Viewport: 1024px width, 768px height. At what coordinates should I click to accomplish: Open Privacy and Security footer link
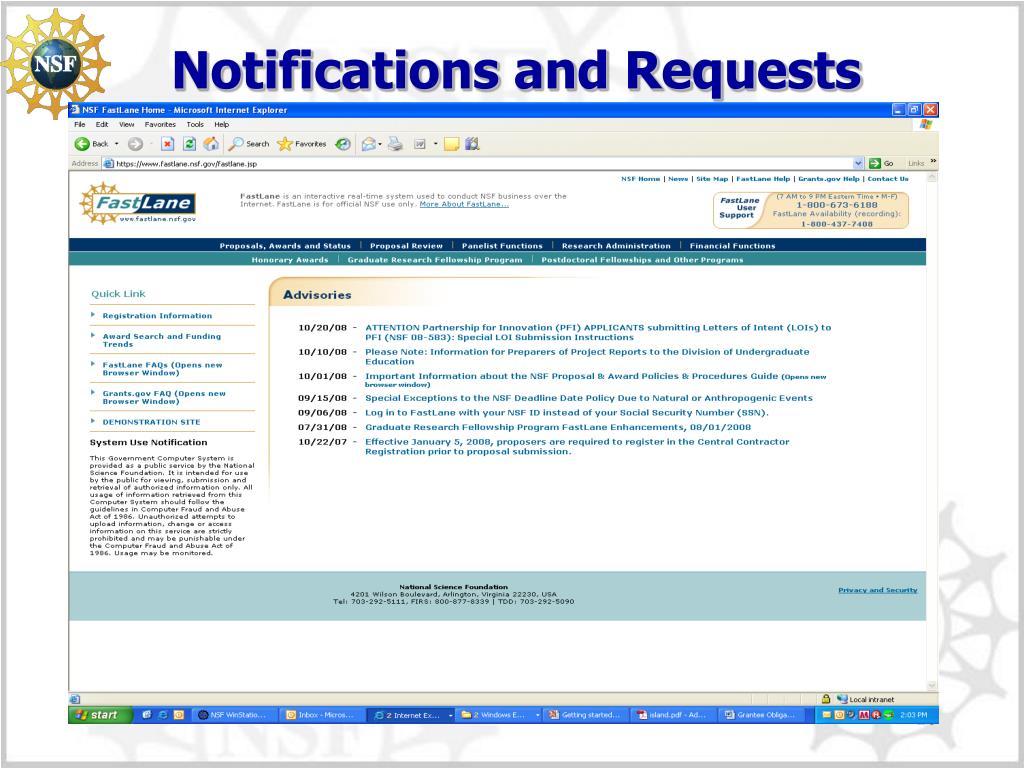point(878,590)
